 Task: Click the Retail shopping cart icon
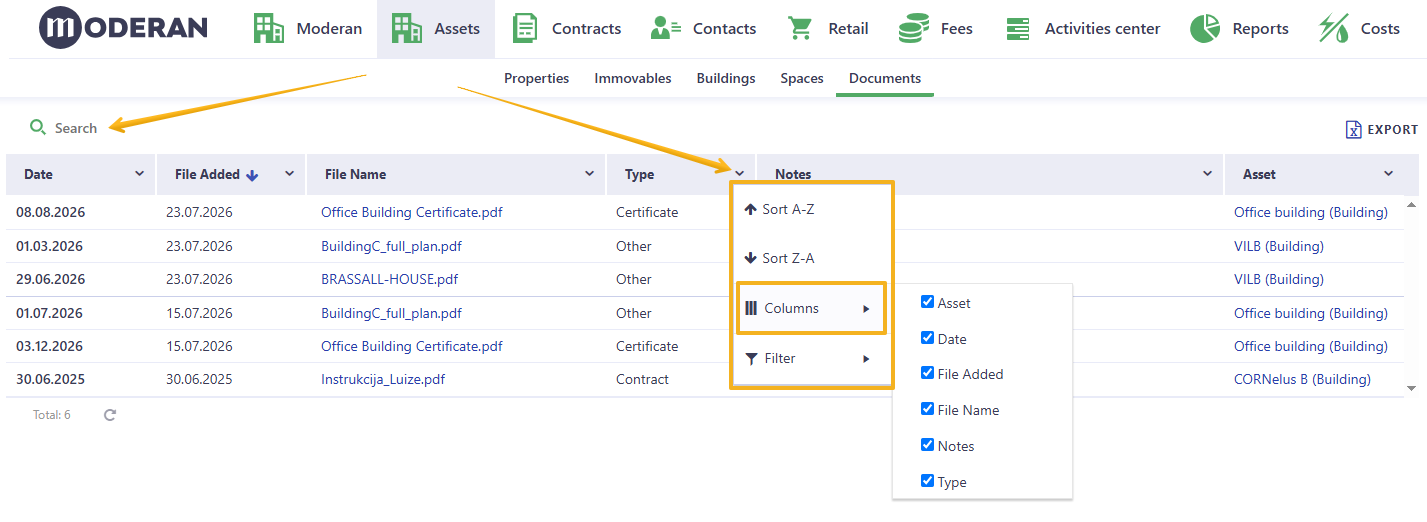click(800, 28)
